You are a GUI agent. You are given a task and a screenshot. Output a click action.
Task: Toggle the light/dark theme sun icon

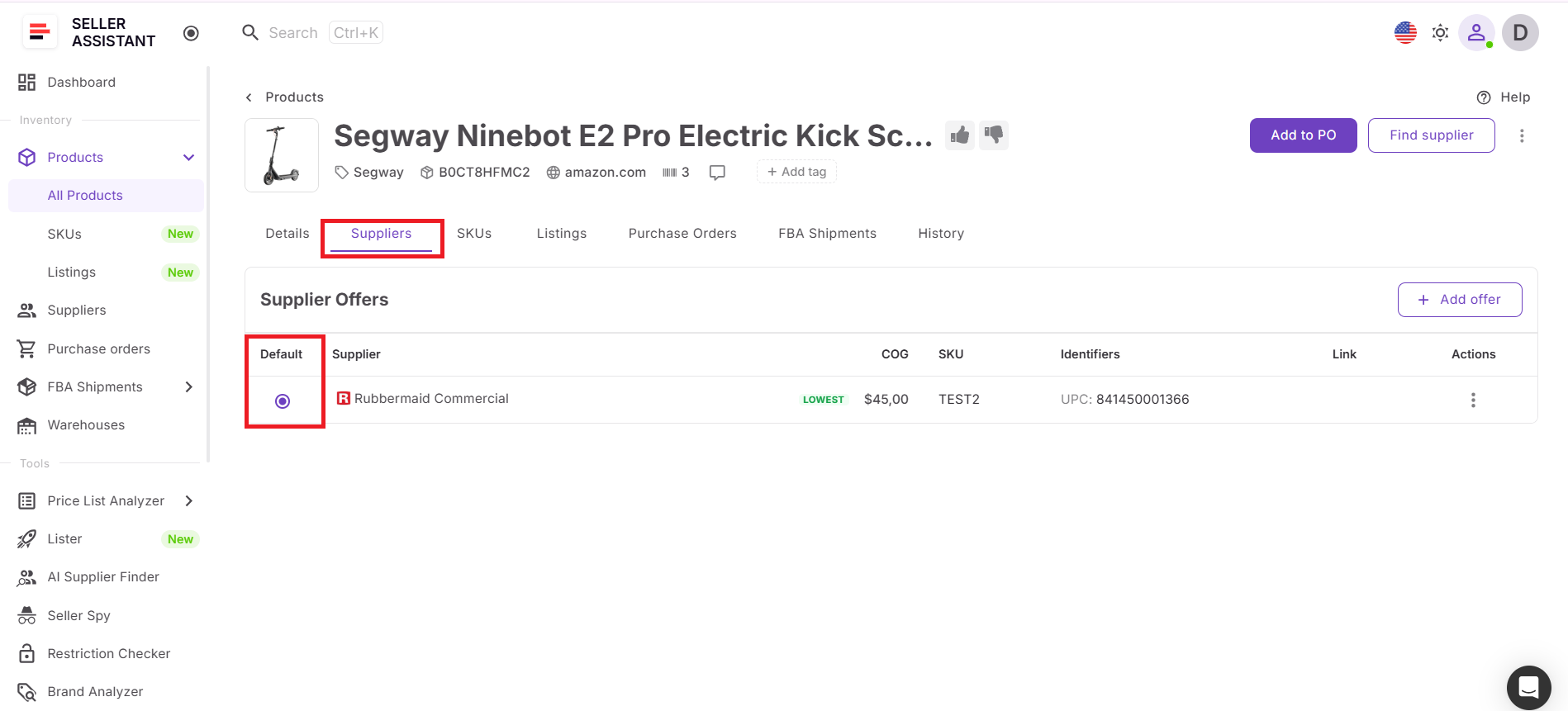point(1440,33)
